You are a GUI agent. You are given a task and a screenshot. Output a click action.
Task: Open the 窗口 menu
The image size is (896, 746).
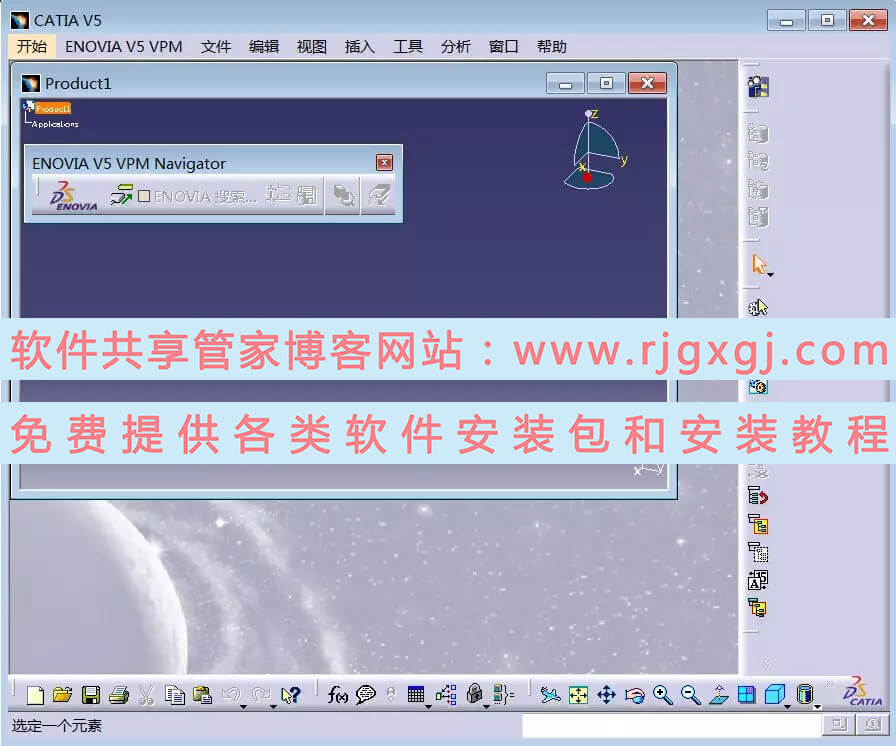[x=503, y=46]
